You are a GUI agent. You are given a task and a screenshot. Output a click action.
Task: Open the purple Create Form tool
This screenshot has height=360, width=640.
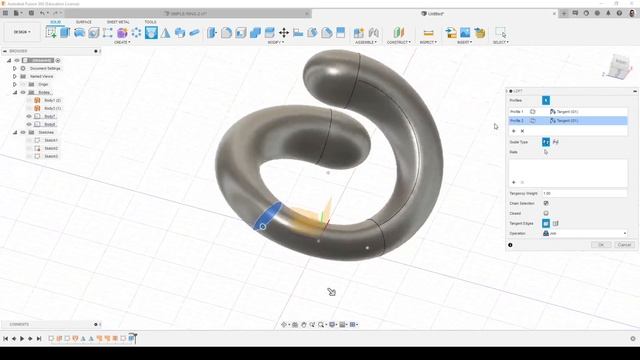point(122,33)
